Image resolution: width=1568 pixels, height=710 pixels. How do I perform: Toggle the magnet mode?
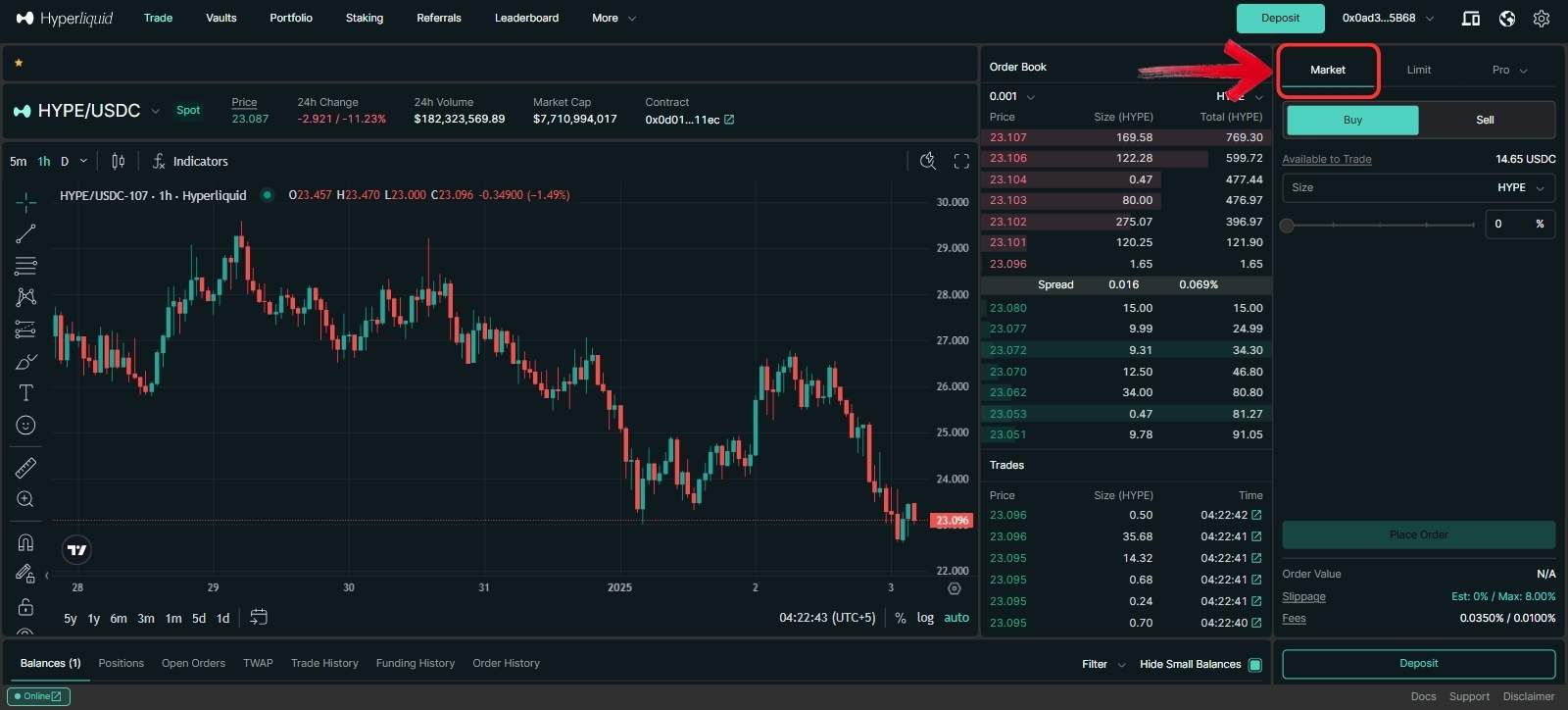tap(26, 542)
